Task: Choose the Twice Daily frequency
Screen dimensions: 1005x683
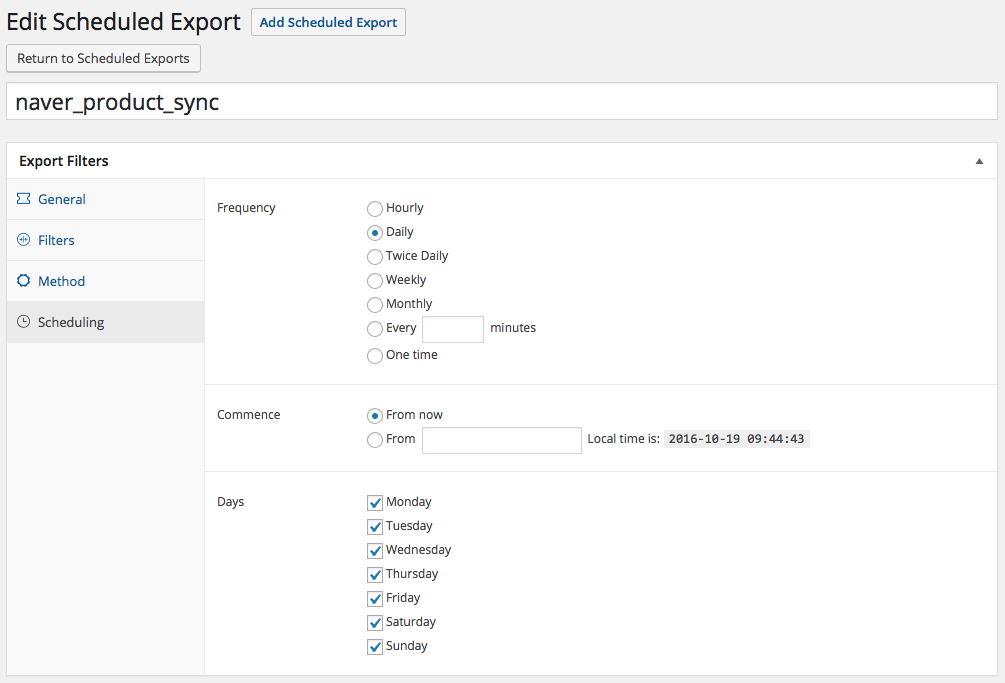Action: [375, 257]
